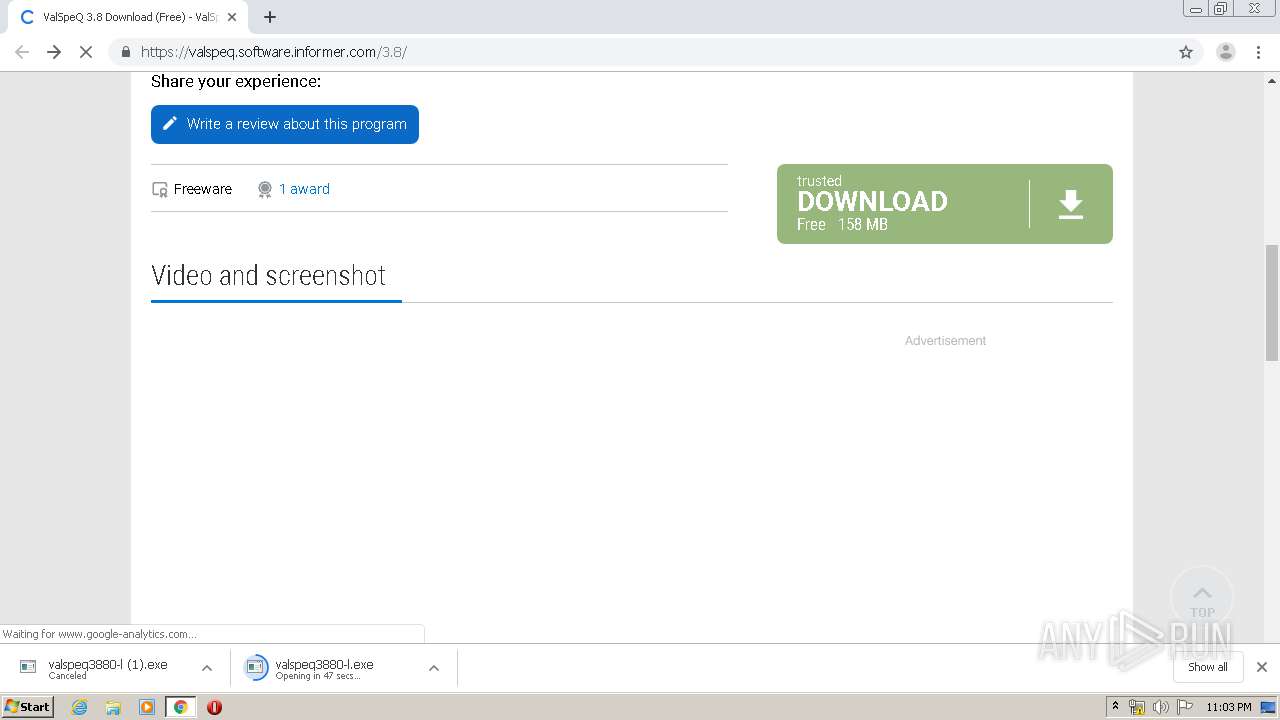1280x720 pixels.
Task: Click Write a review about this program
Action: 285,124
